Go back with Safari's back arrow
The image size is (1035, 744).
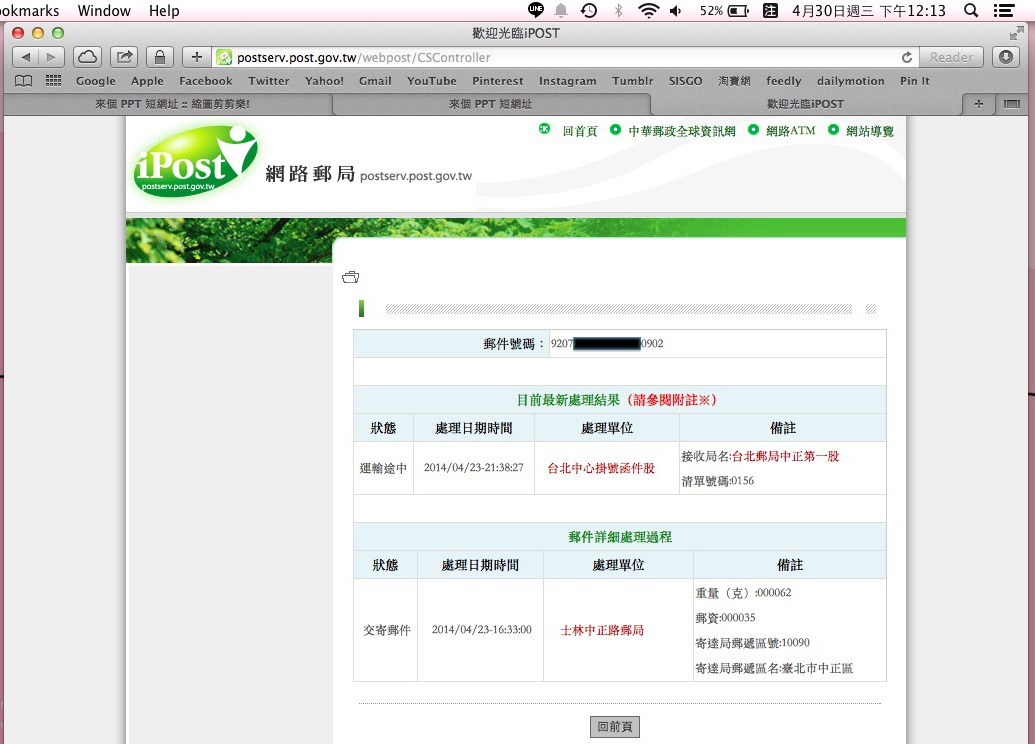(x=25, y=57)
